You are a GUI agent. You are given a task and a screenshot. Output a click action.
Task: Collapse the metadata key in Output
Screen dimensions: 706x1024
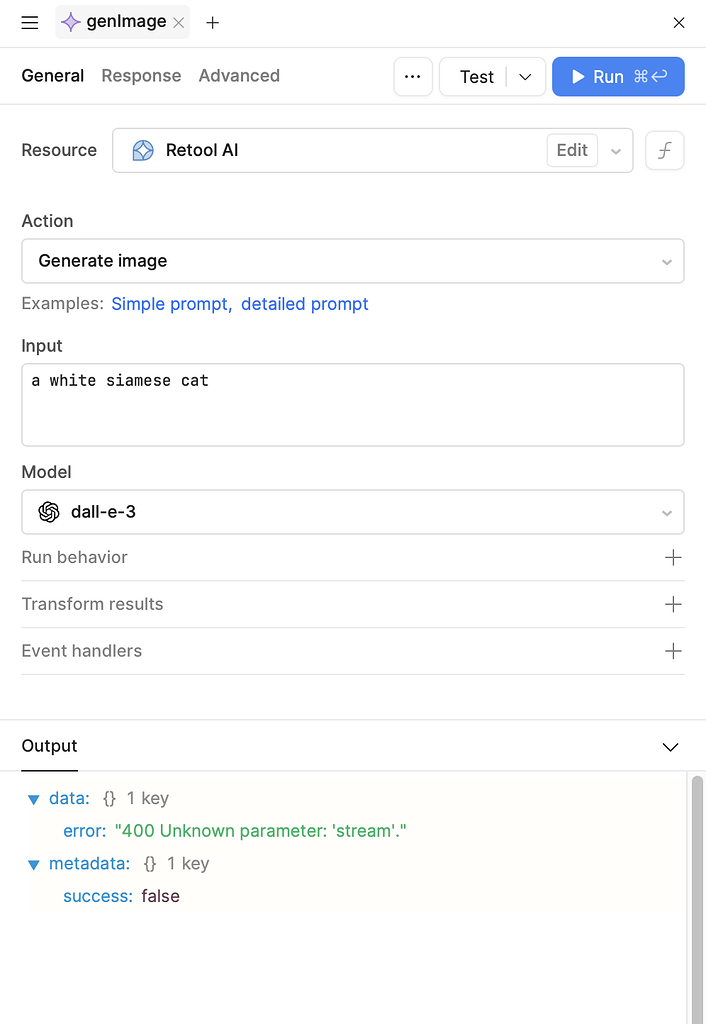[33, 863]
